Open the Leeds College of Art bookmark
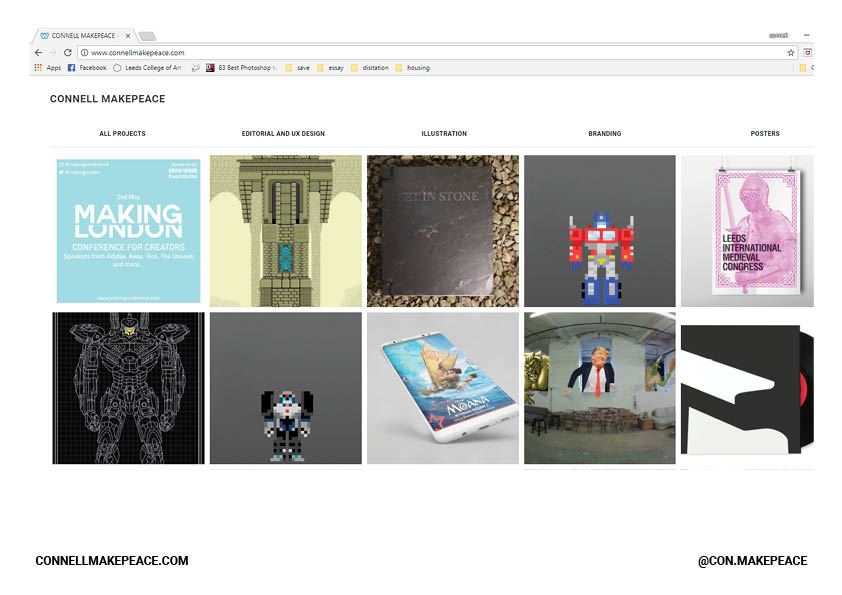842x595 pixels. pos(147,68)
